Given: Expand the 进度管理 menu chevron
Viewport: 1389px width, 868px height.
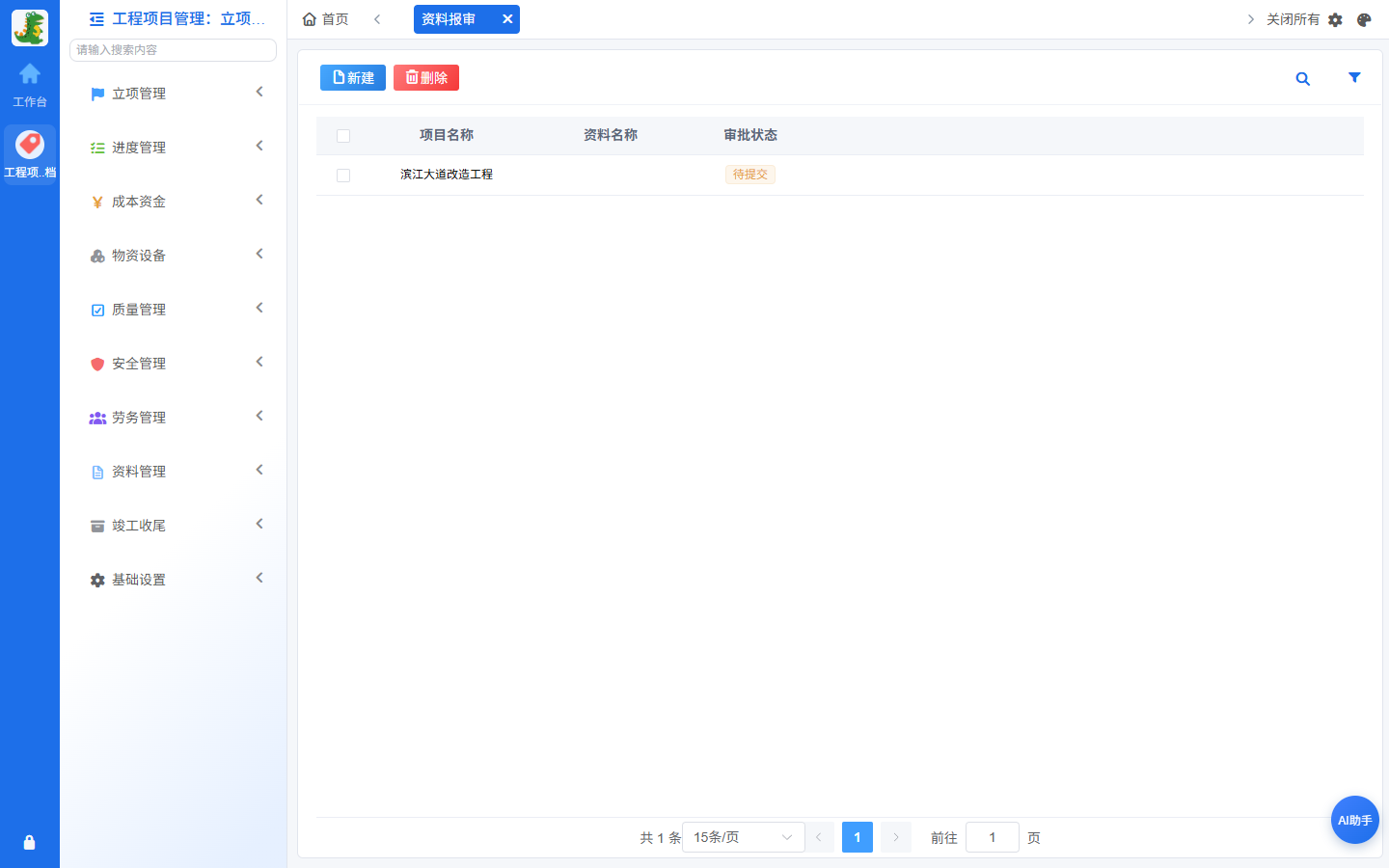Looking at the screenshot, I should pos(259,147).
